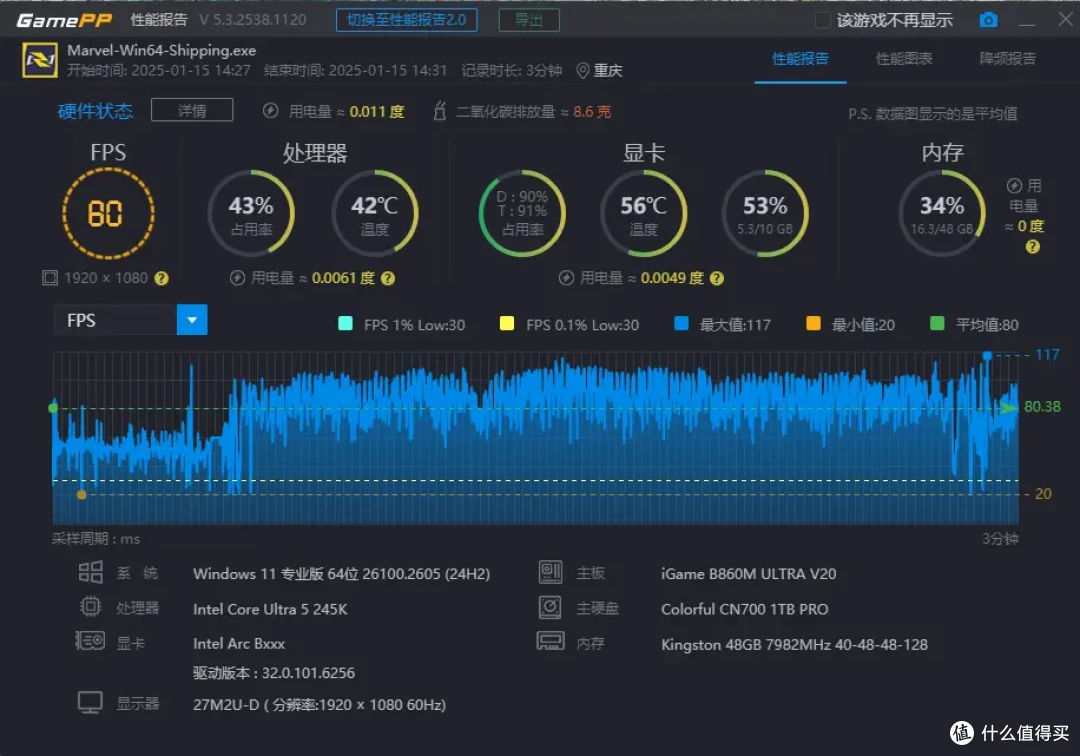
Task: Click the power icon next to 用电量 ≈ 0.011 度
Action: pos(271,111)
